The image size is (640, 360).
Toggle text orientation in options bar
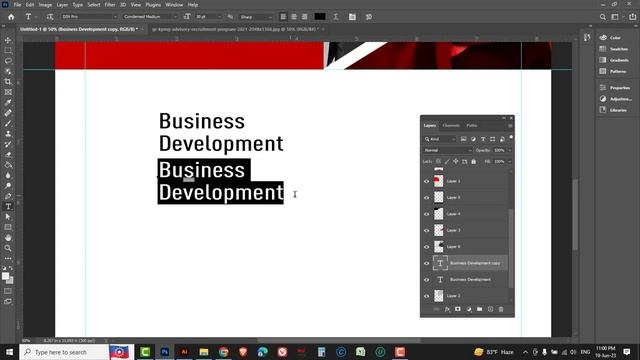pos(50,17)
